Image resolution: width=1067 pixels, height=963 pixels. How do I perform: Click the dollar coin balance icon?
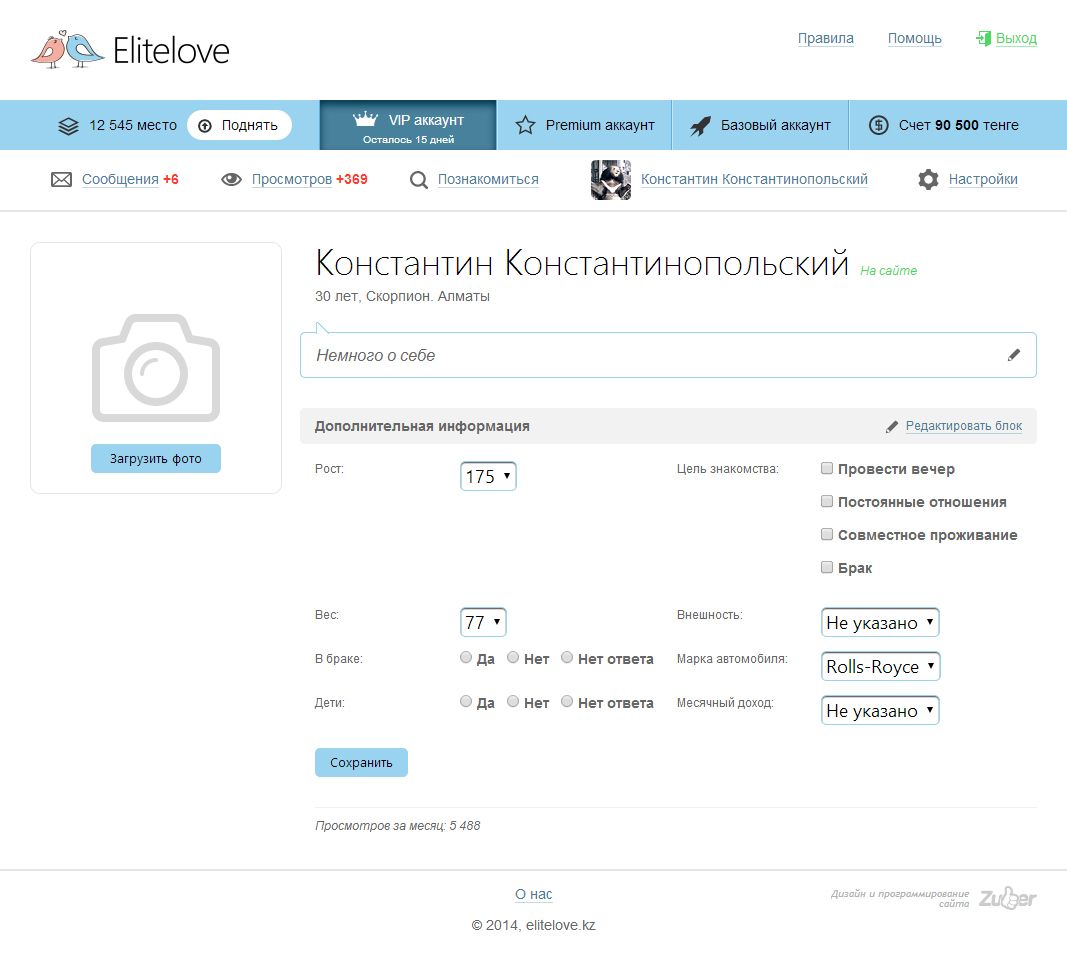[x=878, y=125]
